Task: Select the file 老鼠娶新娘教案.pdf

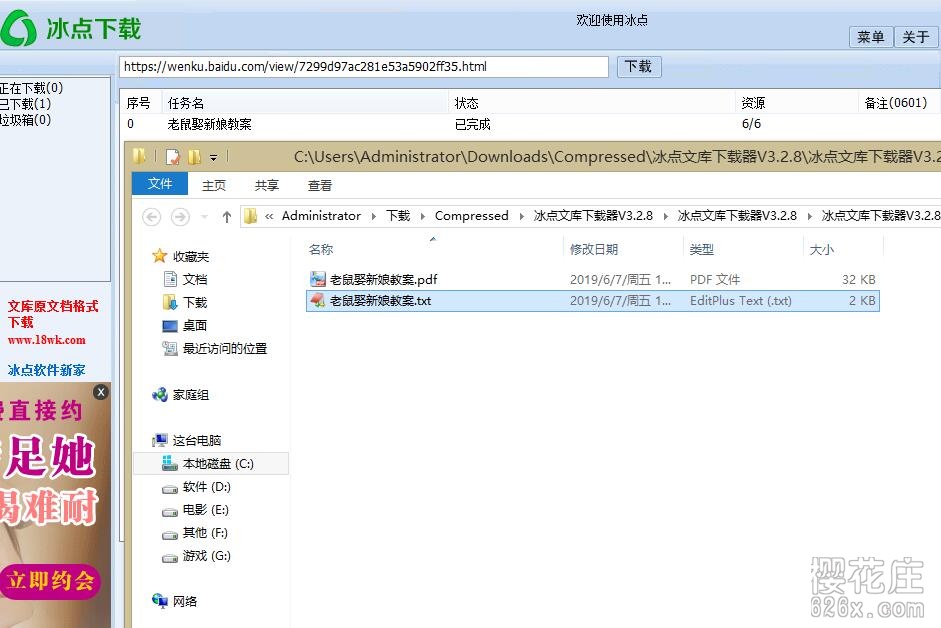Action: coord(592,279)
